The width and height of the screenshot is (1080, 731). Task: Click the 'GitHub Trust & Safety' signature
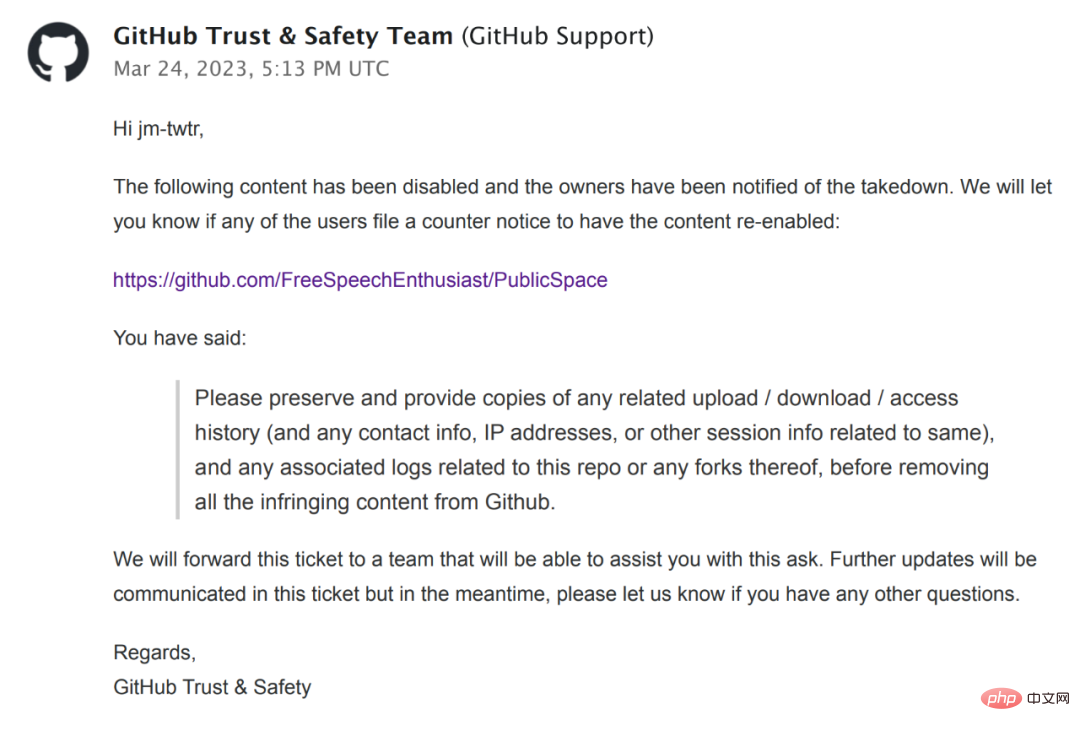pos(212,687)
